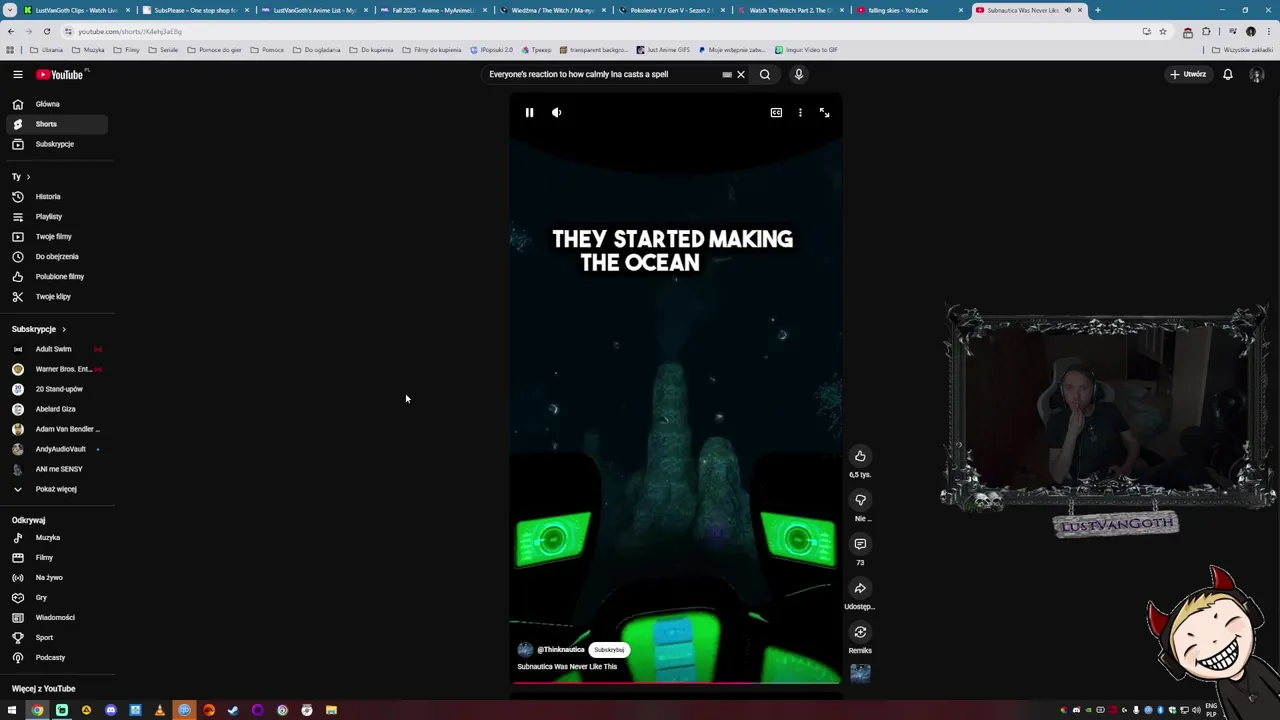Open the on-screen keyboard in search box
1280x720 pixels.
(727, 74)
